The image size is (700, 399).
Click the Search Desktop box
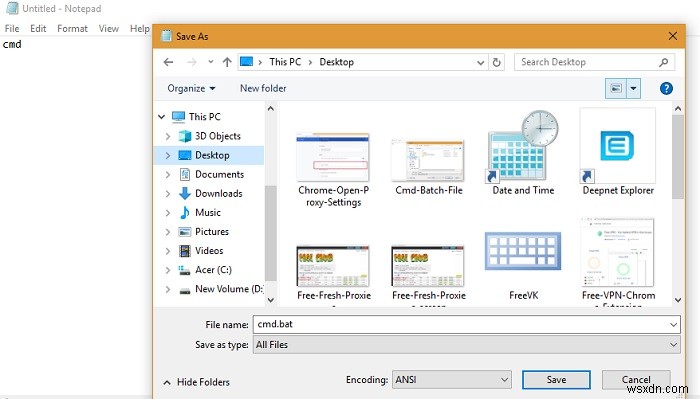click(x=594, y=62)
